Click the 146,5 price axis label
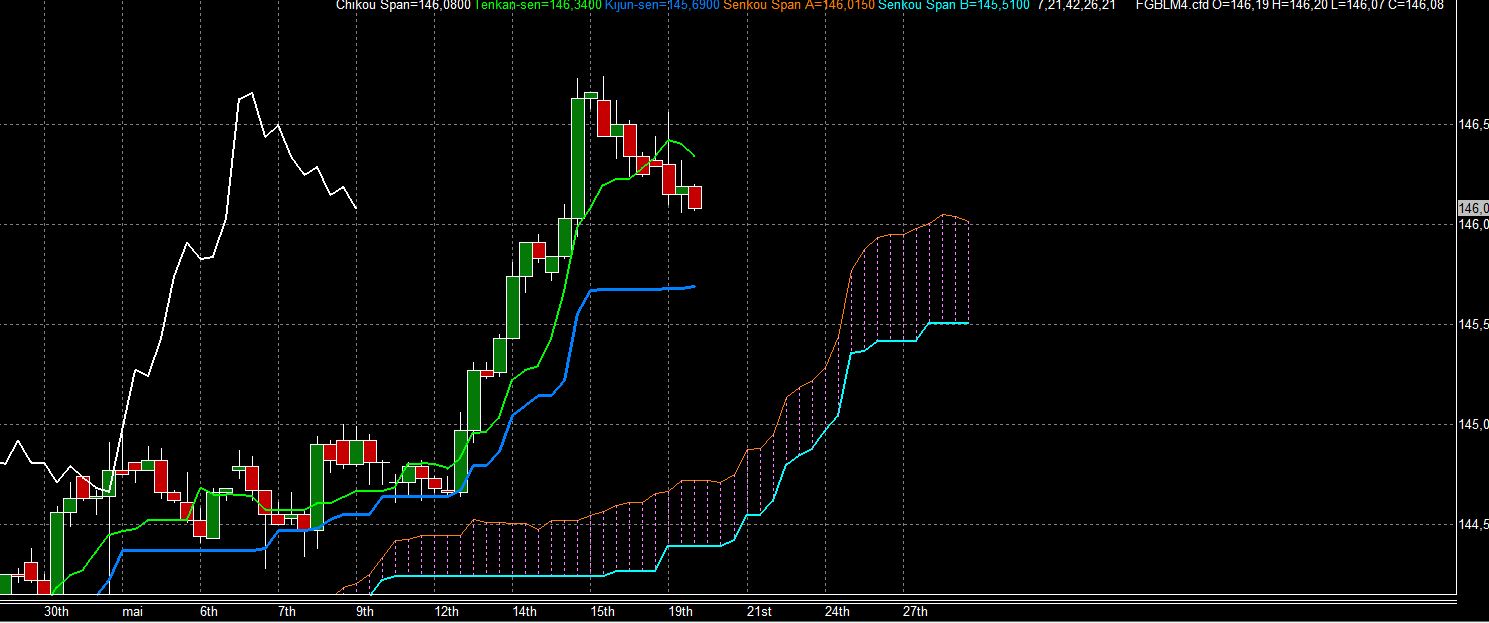 [1474, 125]
